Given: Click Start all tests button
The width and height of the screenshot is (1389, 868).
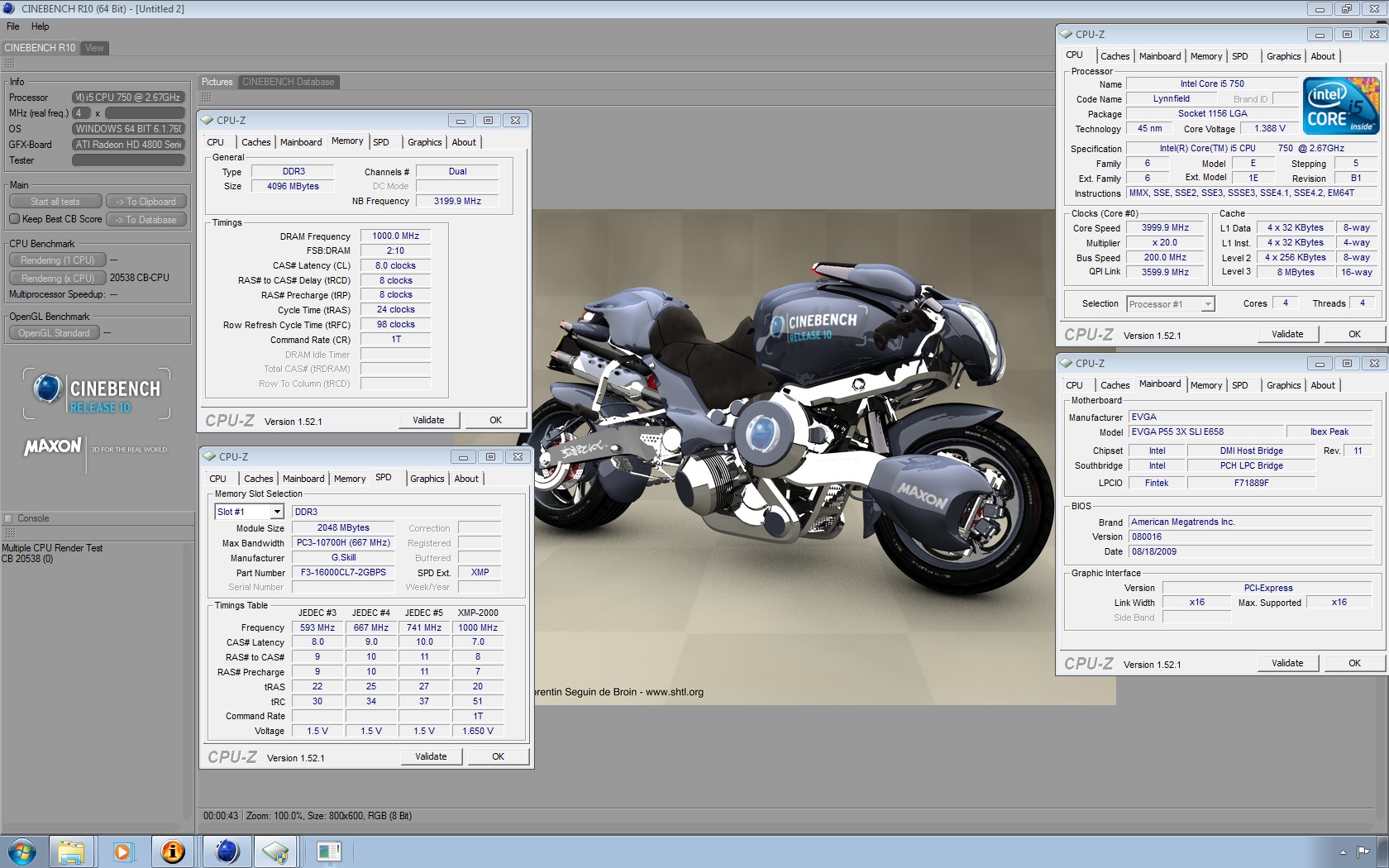Looking at the screenshot, I should pyautogui.click(x=55, y=202).
